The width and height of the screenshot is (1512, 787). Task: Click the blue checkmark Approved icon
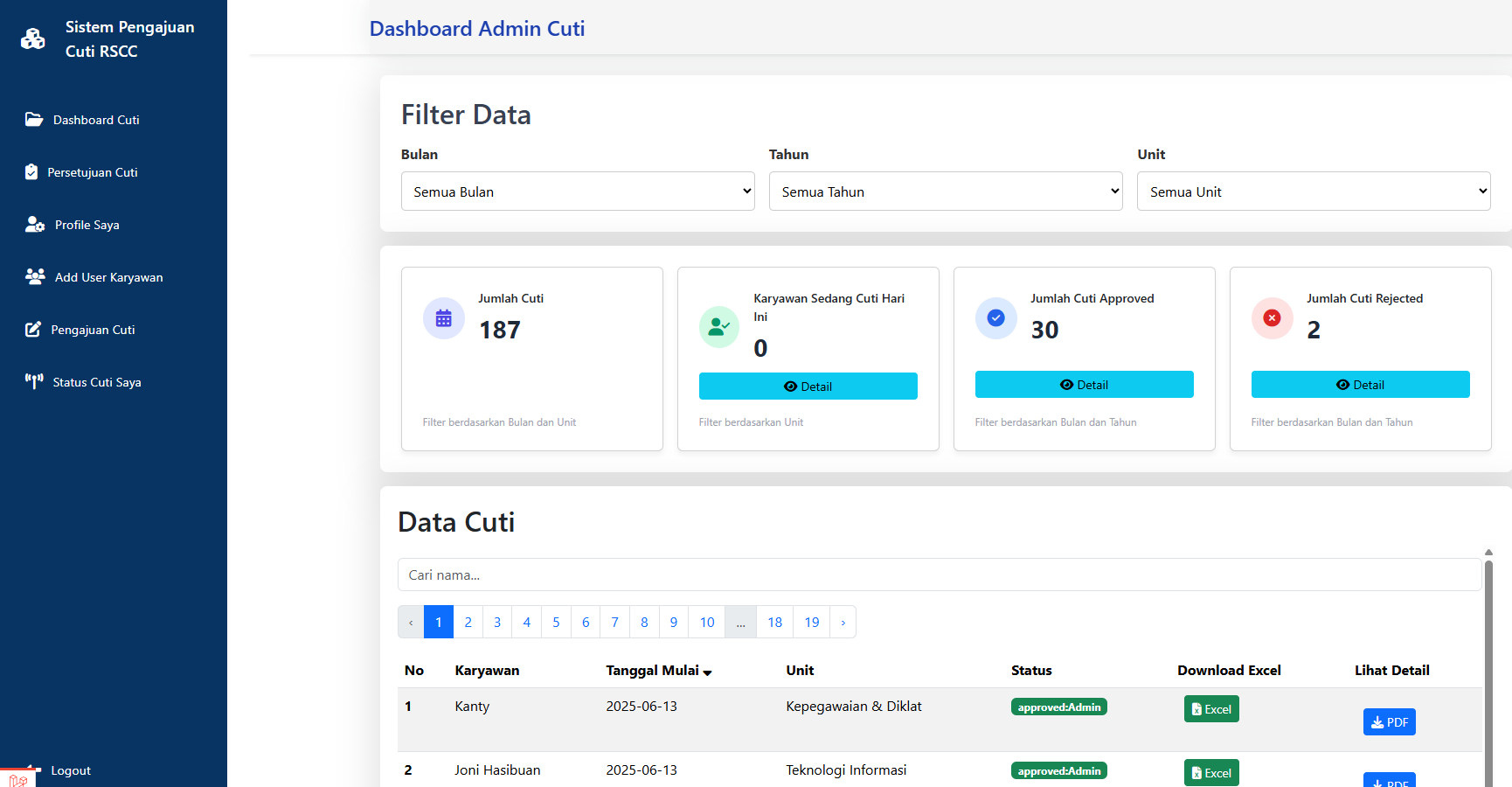tap(995, 318)
